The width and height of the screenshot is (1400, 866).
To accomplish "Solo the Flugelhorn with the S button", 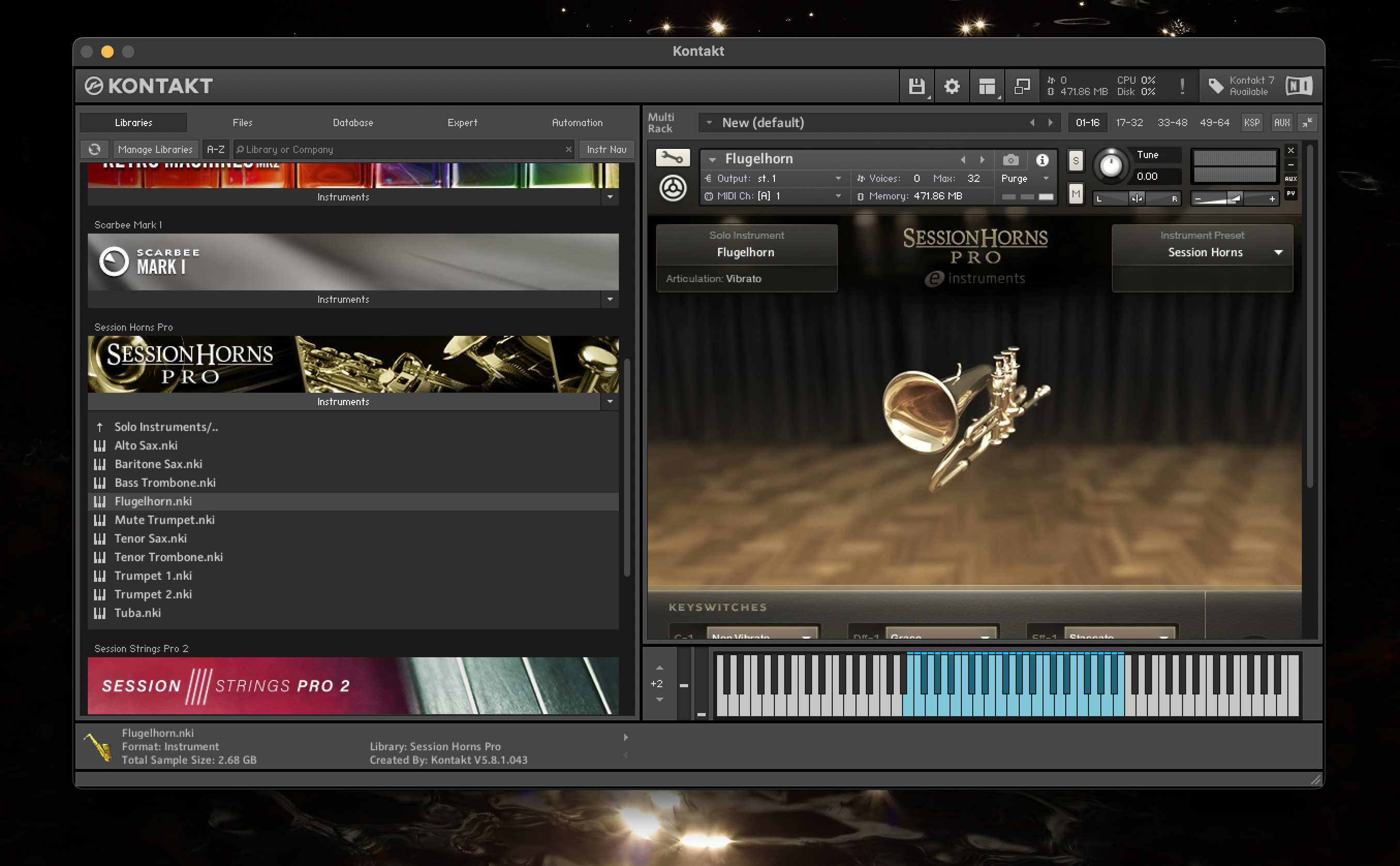I will coord(1076,161).
